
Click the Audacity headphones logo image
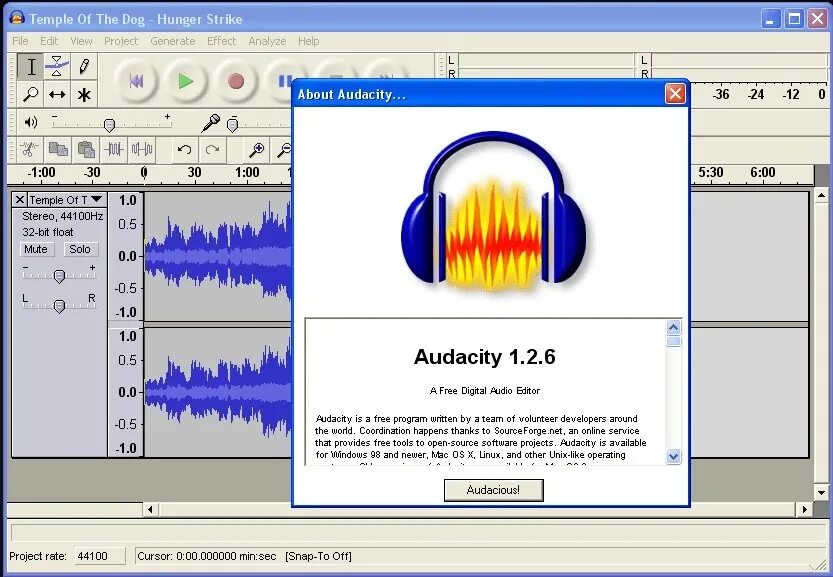click(494, 211)
